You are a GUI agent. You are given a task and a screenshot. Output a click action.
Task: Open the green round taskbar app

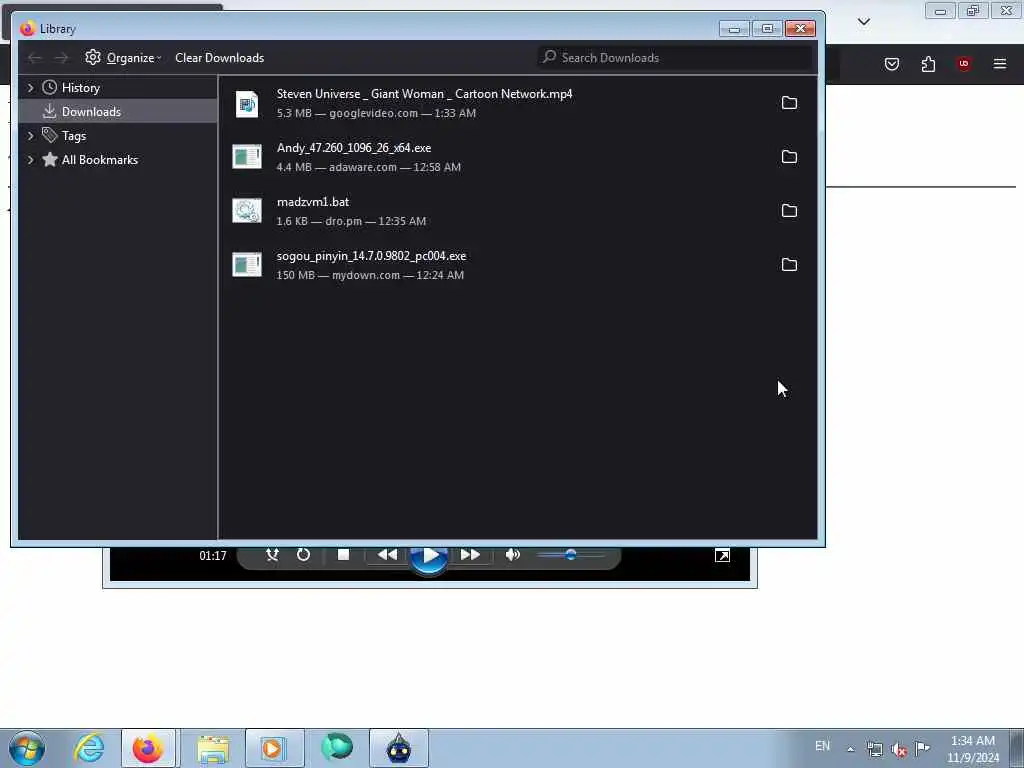(x=337, y=748)
